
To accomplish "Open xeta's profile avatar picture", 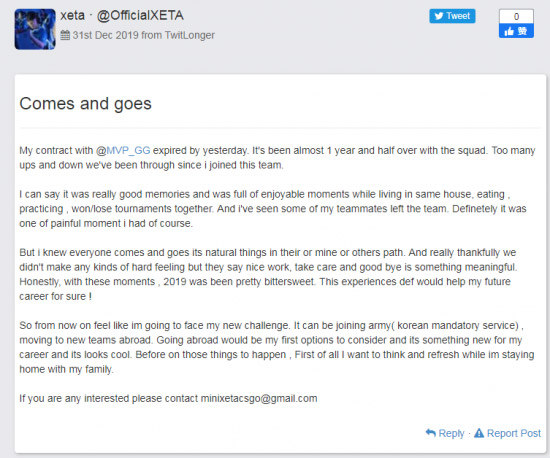I will point(35,29).
